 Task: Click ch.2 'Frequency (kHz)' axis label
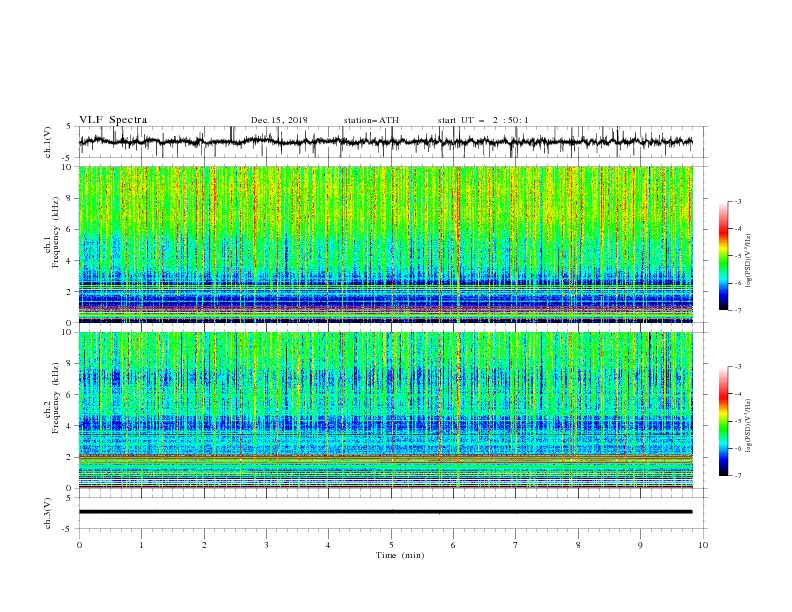(56, 397)
